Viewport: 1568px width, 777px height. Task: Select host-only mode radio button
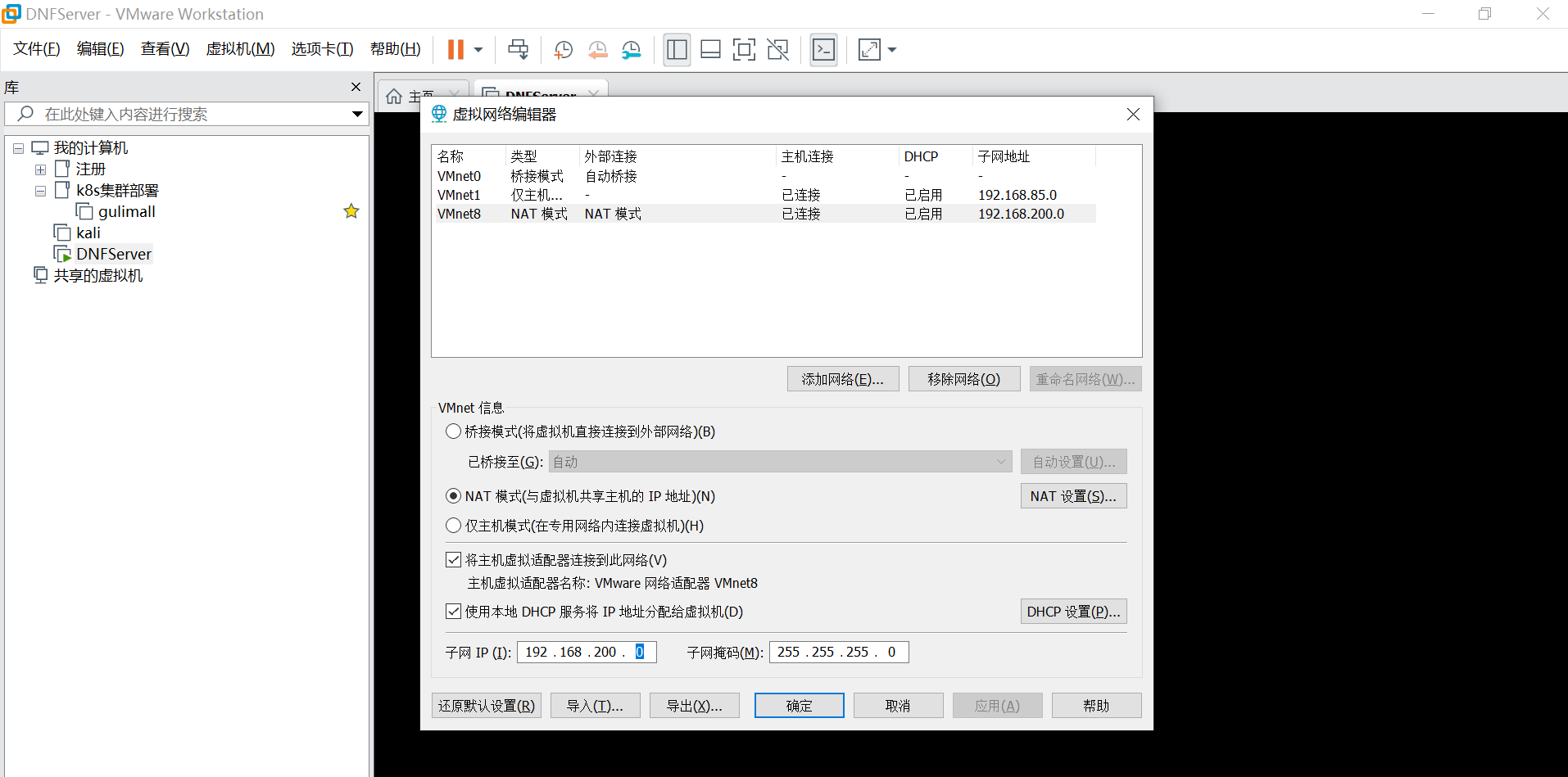[453, 526]
